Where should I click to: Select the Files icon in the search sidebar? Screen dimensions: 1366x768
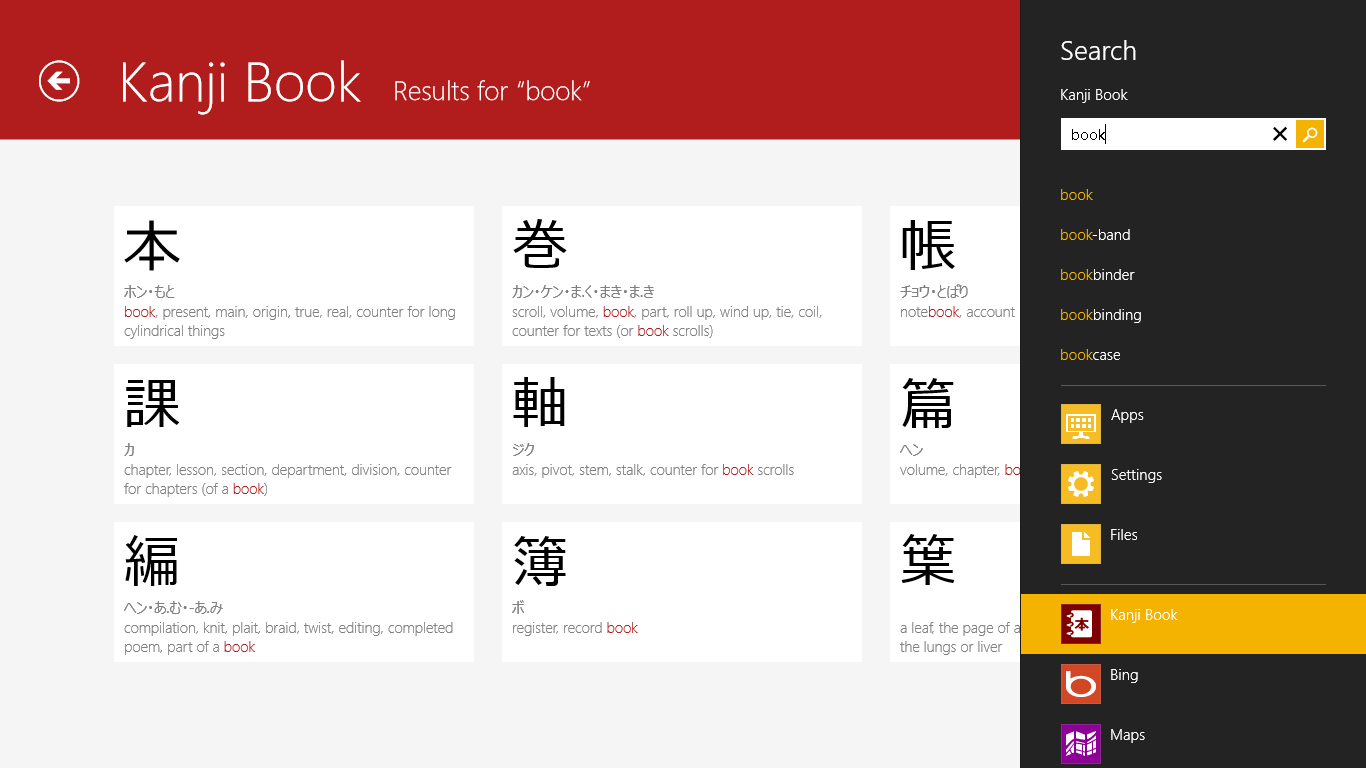click(x=1081, y=544)
